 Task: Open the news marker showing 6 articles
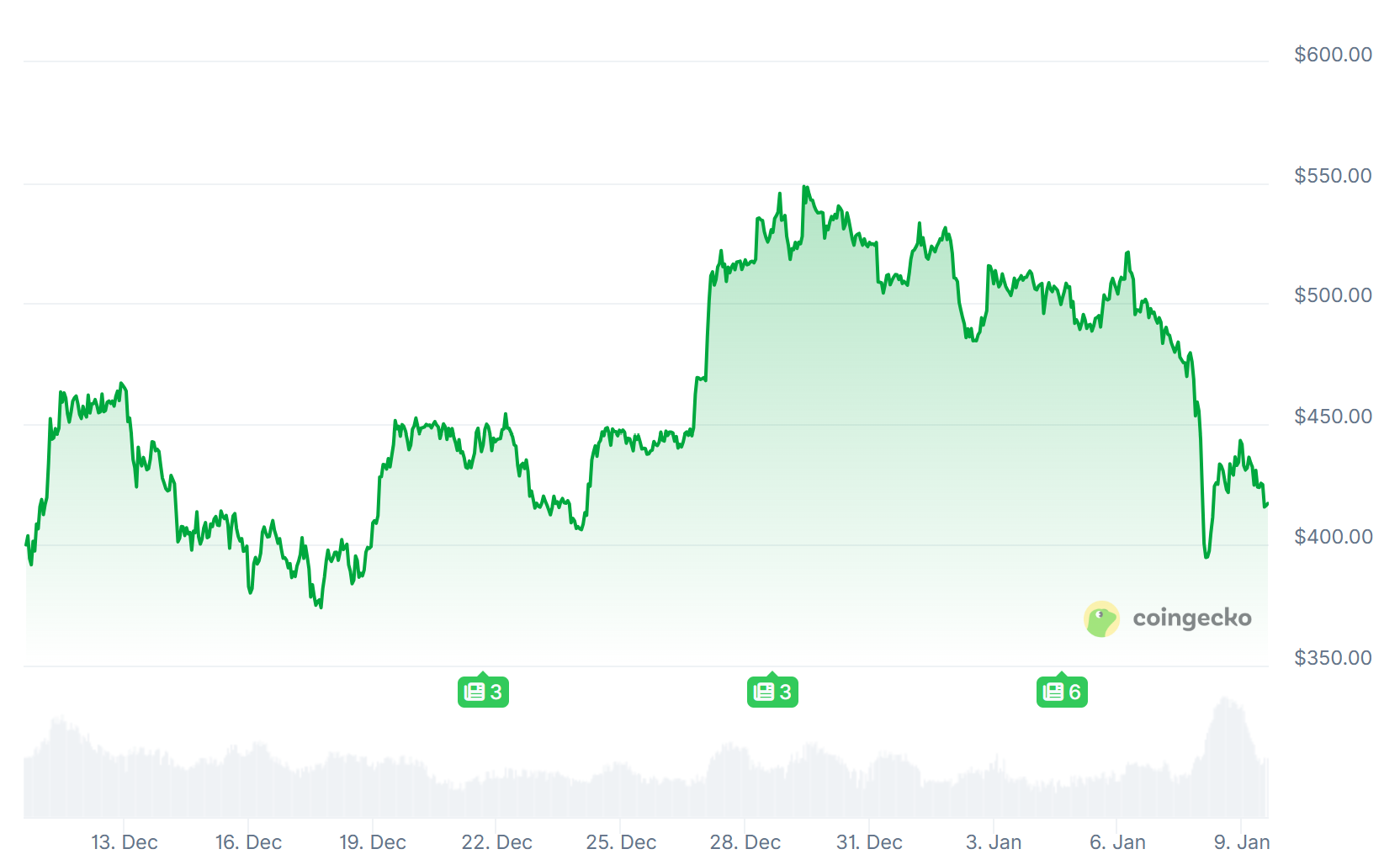[x=1062, y=692]
